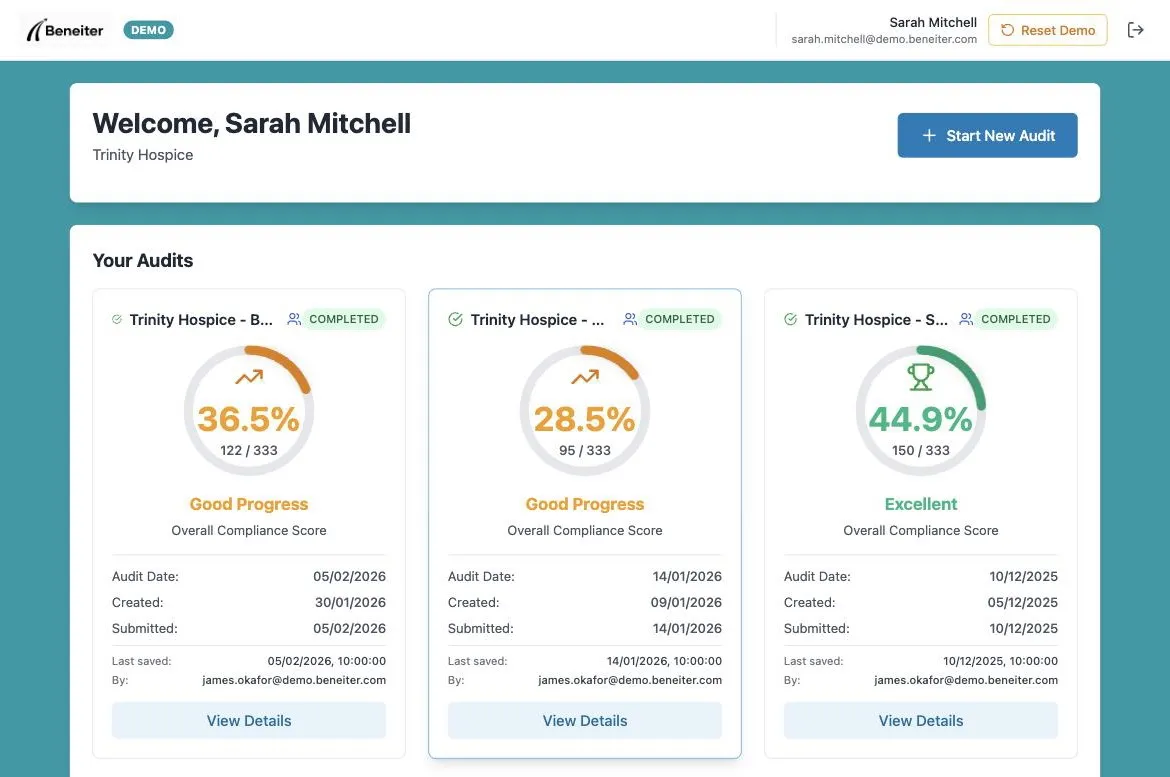Click the people icon on the 36.5% card
Viewport: 1170px width, 777px height.
294,319
